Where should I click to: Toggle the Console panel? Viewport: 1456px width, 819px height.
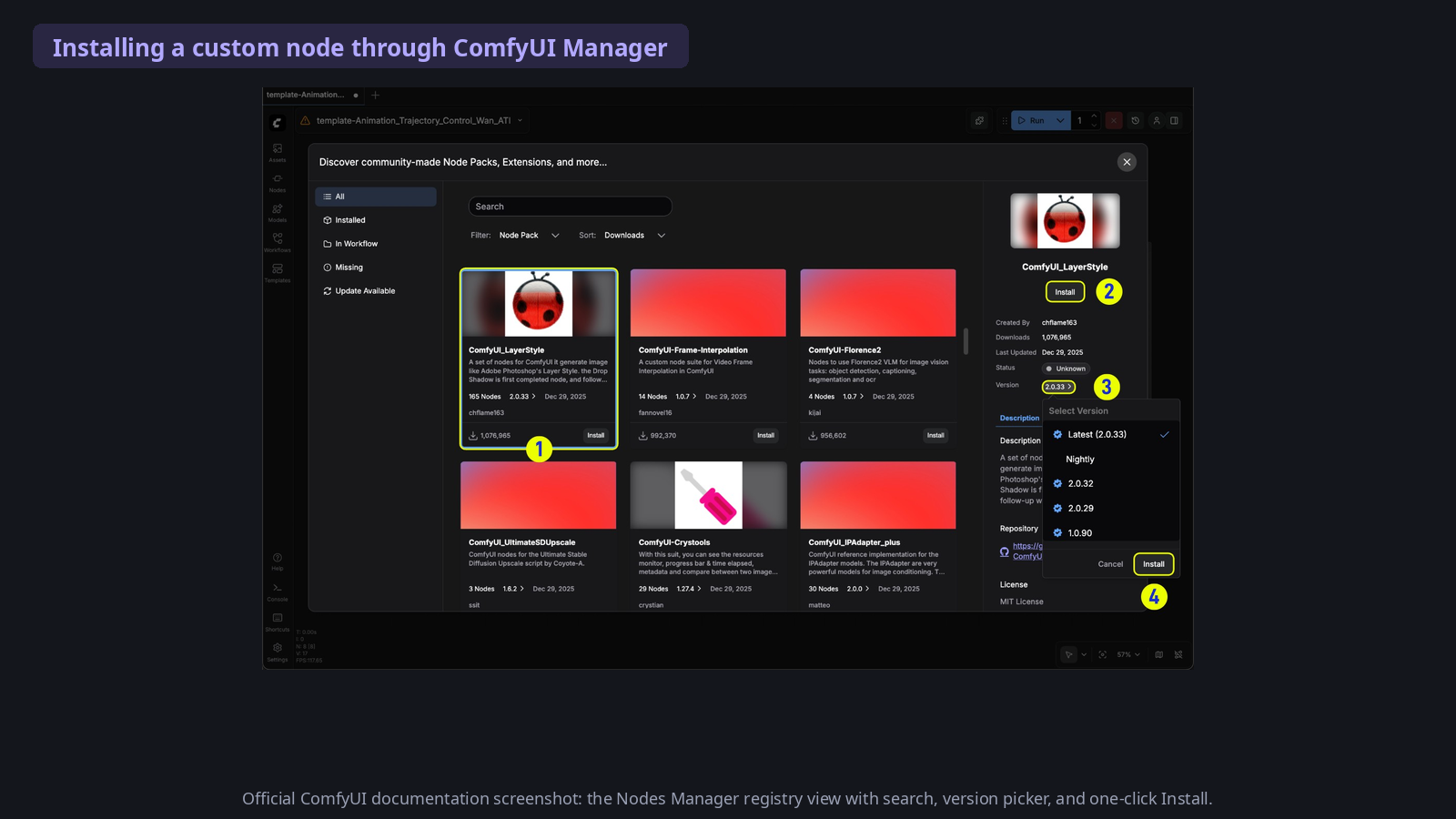tap(278, 591)
